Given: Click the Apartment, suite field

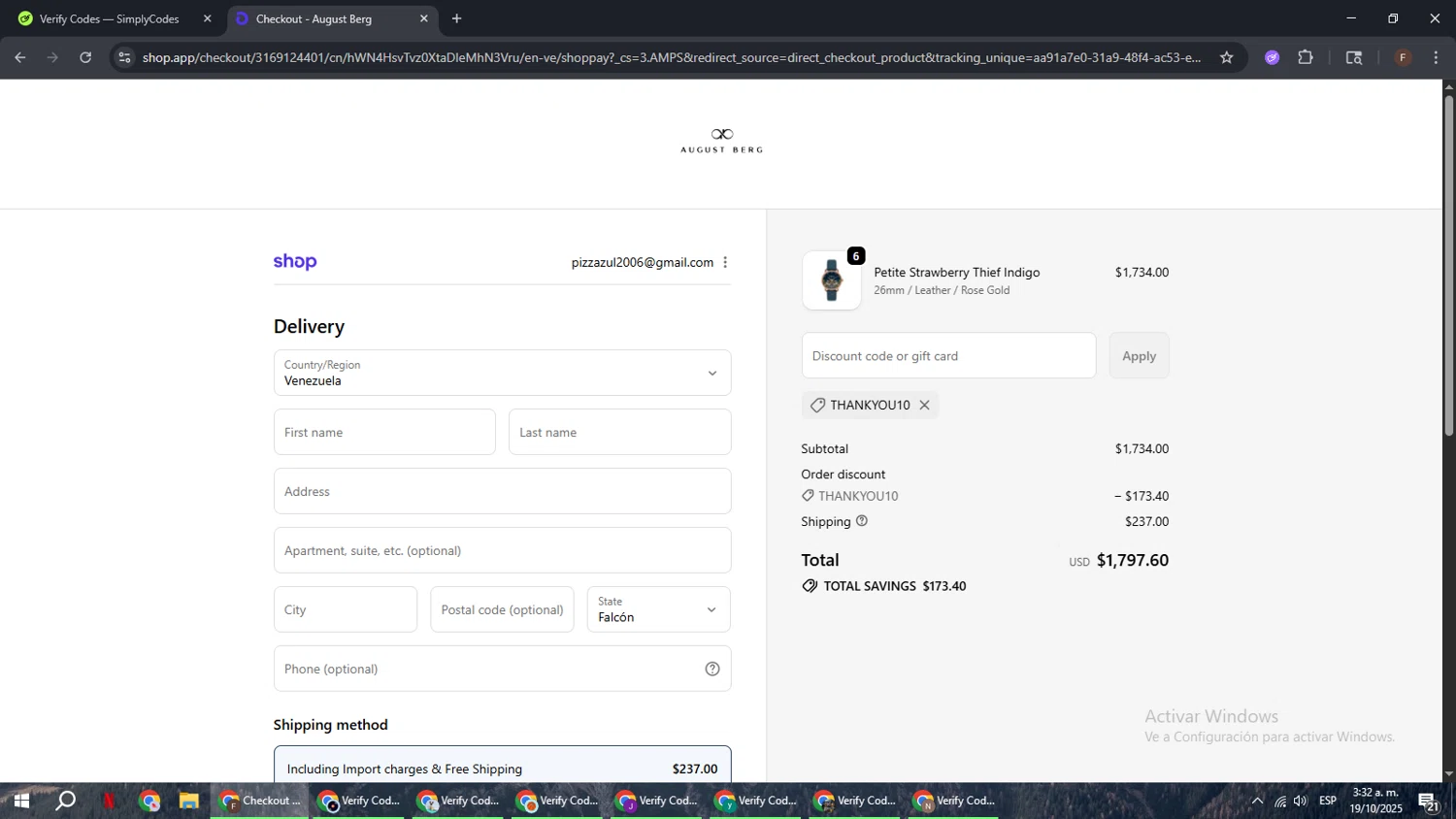Looking at the screenshot, I should click(502, 550).
